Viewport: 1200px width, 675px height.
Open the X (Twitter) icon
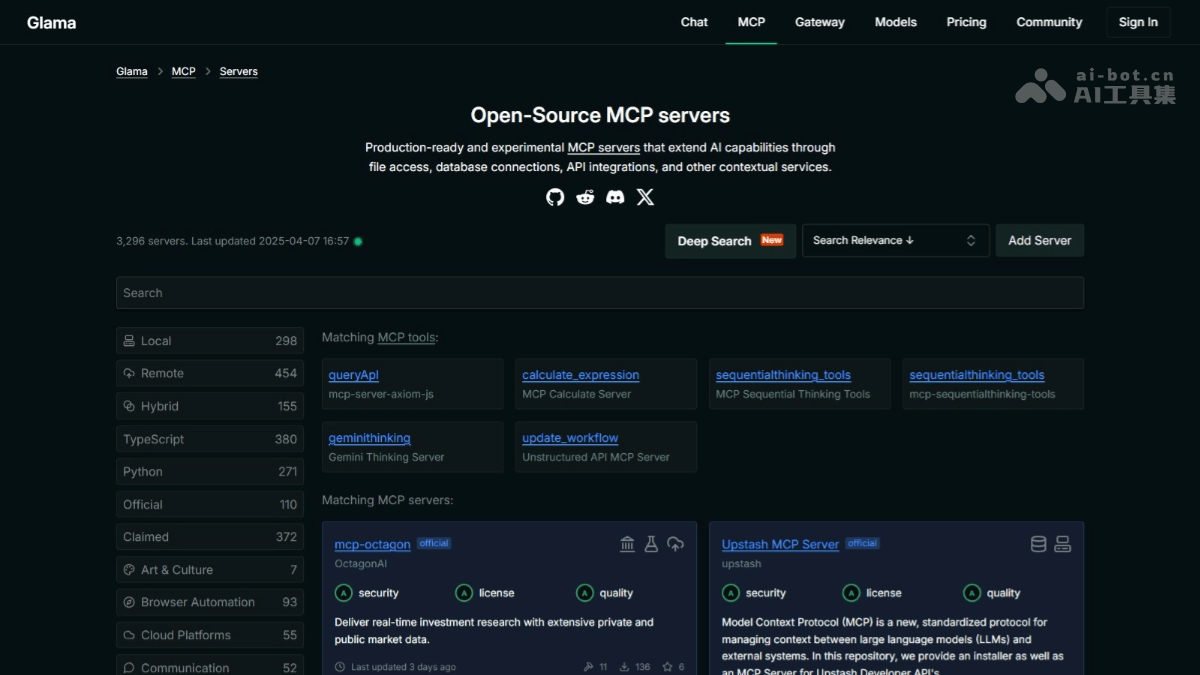(645, 197)
